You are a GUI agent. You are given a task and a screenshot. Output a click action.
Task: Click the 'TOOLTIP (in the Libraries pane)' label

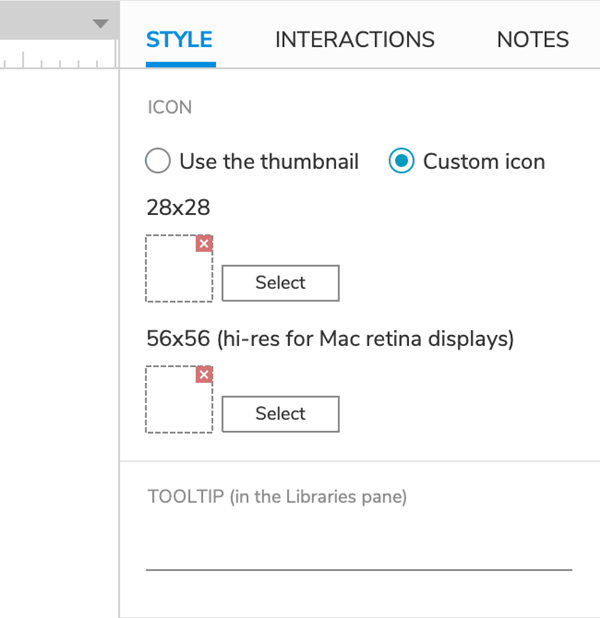(277, 497)
